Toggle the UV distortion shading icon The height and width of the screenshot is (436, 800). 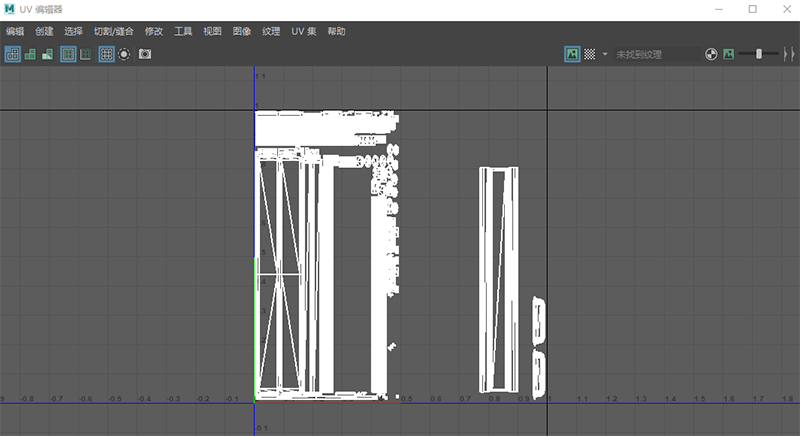point(47,54)
